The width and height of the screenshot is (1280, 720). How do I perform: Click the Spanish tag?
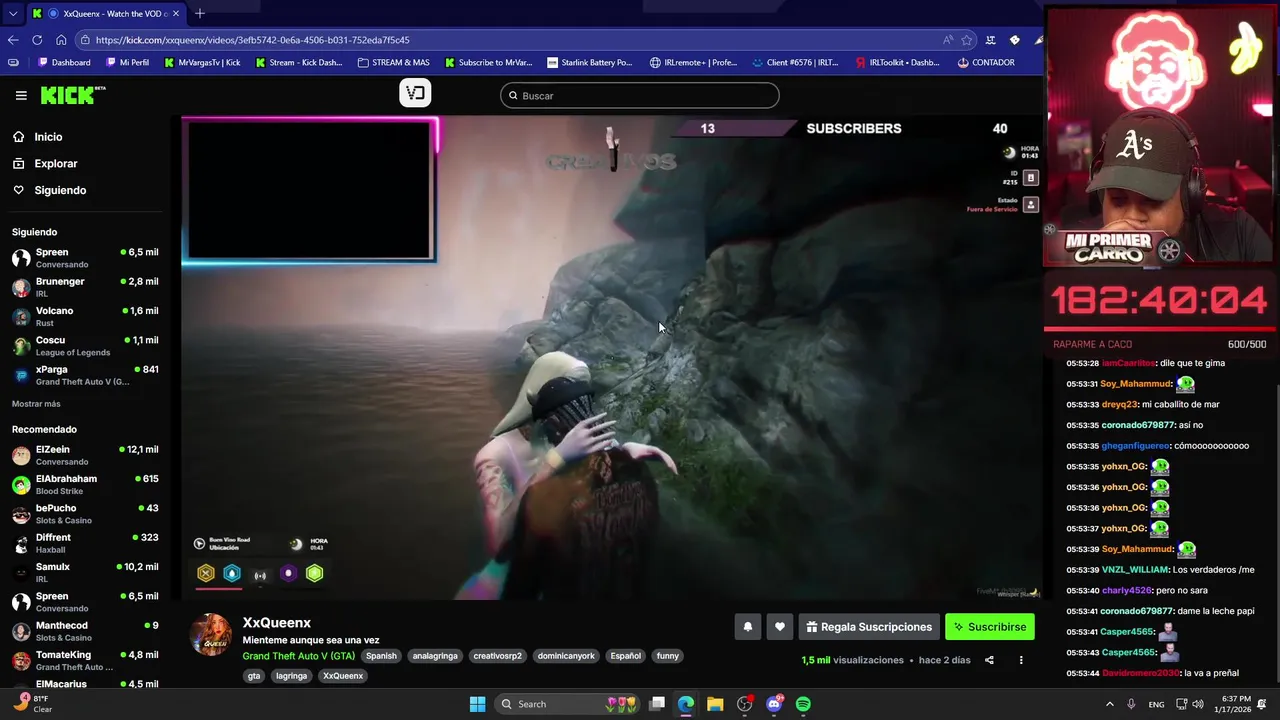point(381,656)
